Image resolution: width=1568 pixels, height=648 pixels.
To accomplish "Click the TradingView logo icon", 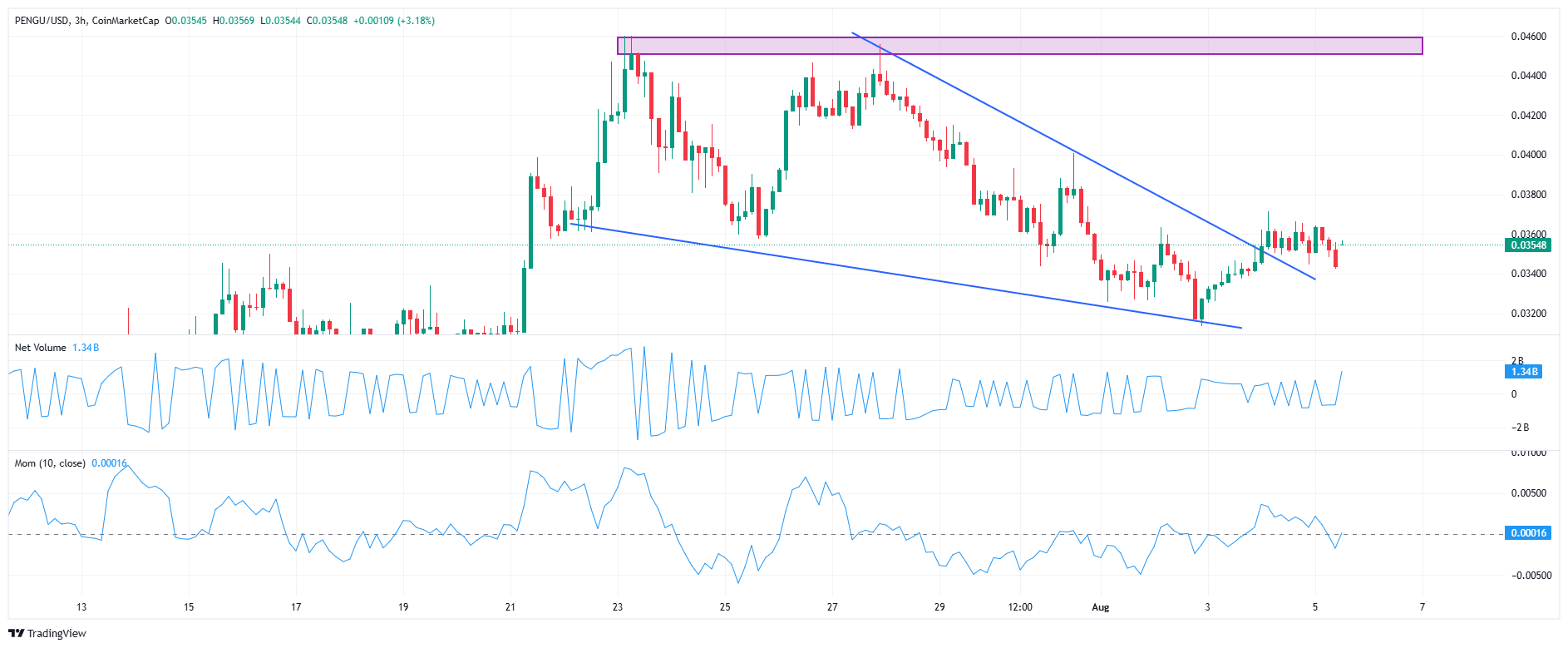I will pos(17,633).
